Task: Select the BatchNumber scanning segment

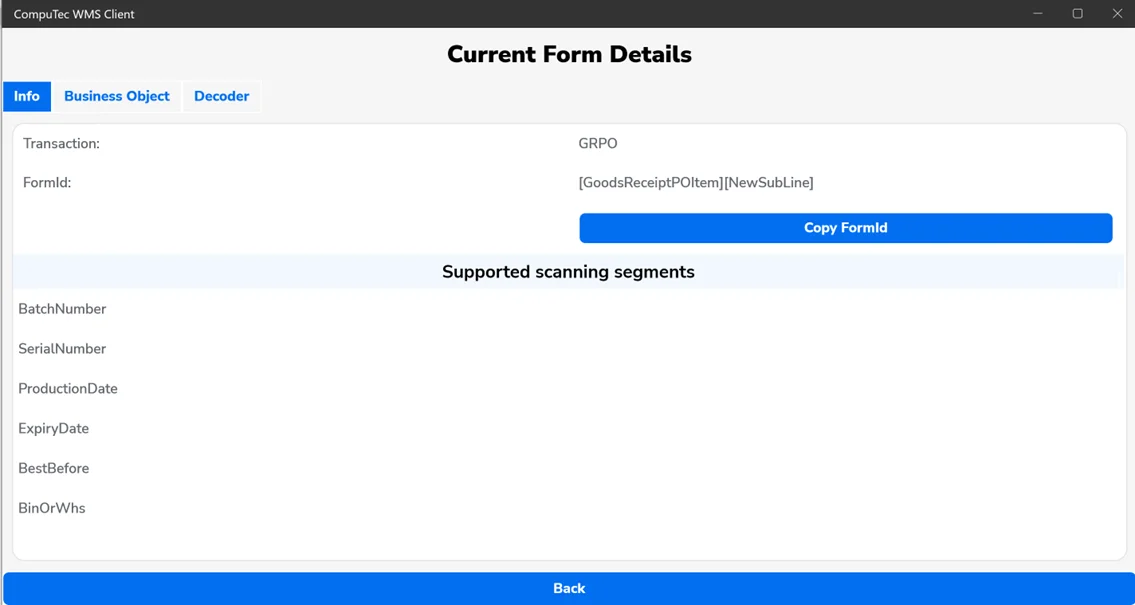Action: [62, 308]
